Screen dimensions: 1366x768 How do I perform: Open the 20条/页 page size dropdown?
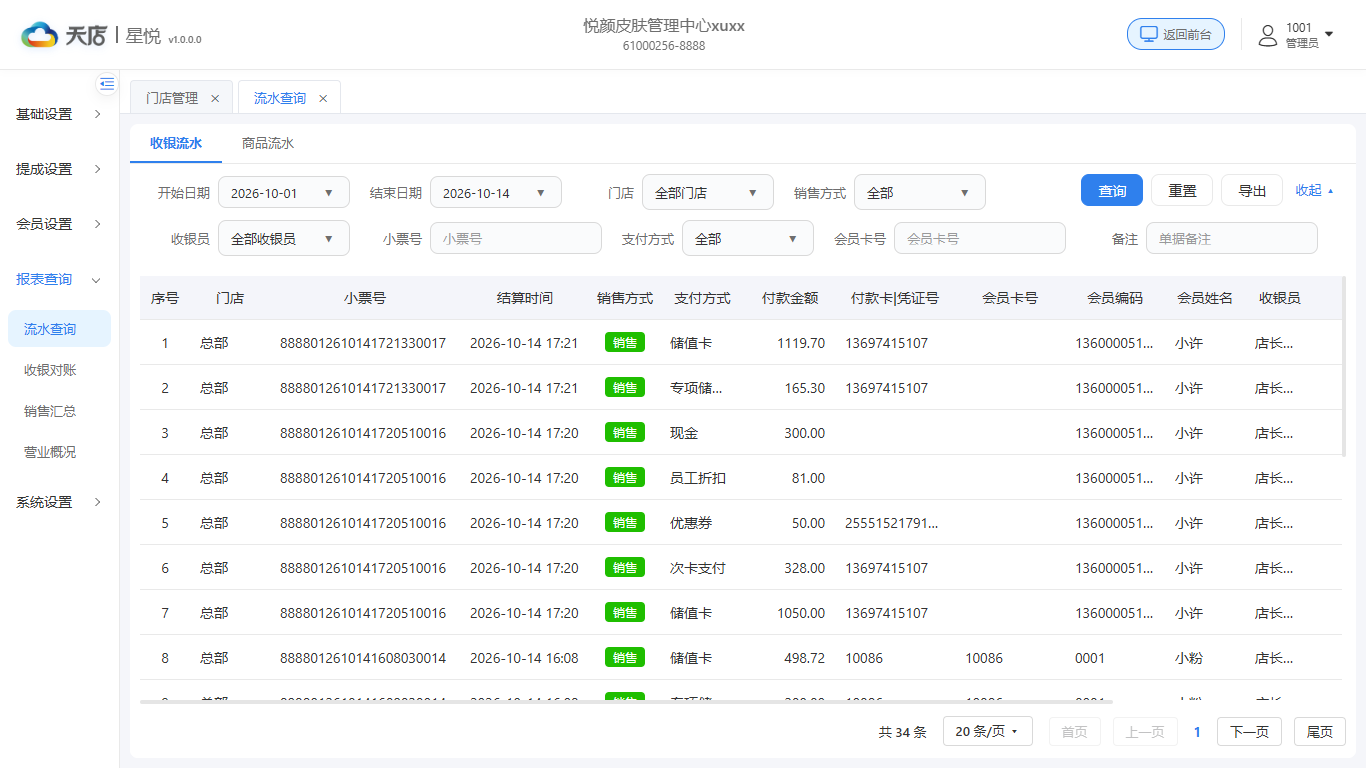tap(987, 732)
